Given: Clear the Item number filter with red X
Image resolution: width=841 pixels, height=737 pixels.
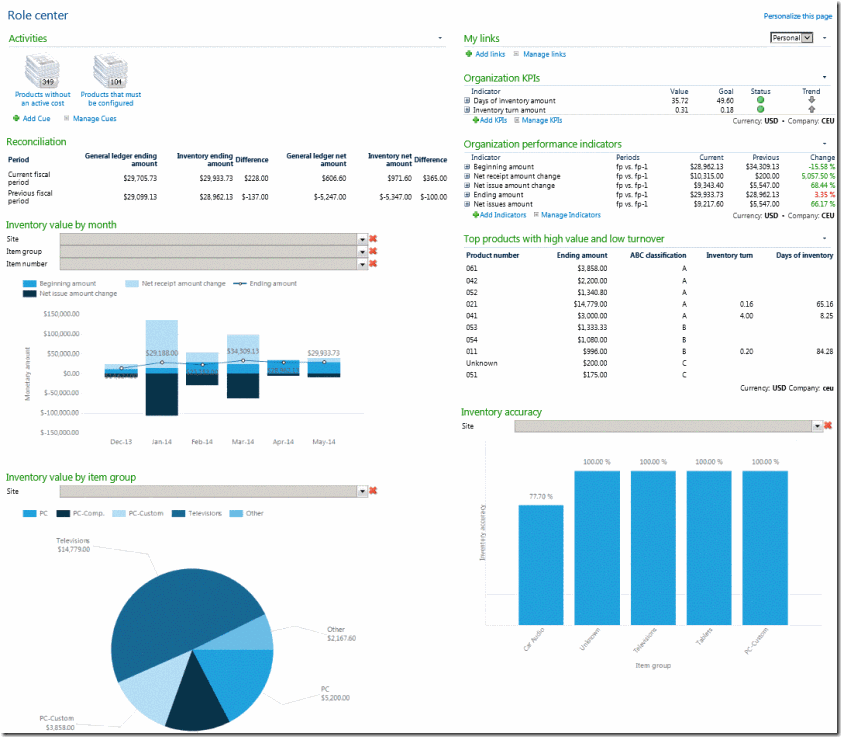Looking at the screenshot, I should tap(373, 263).
